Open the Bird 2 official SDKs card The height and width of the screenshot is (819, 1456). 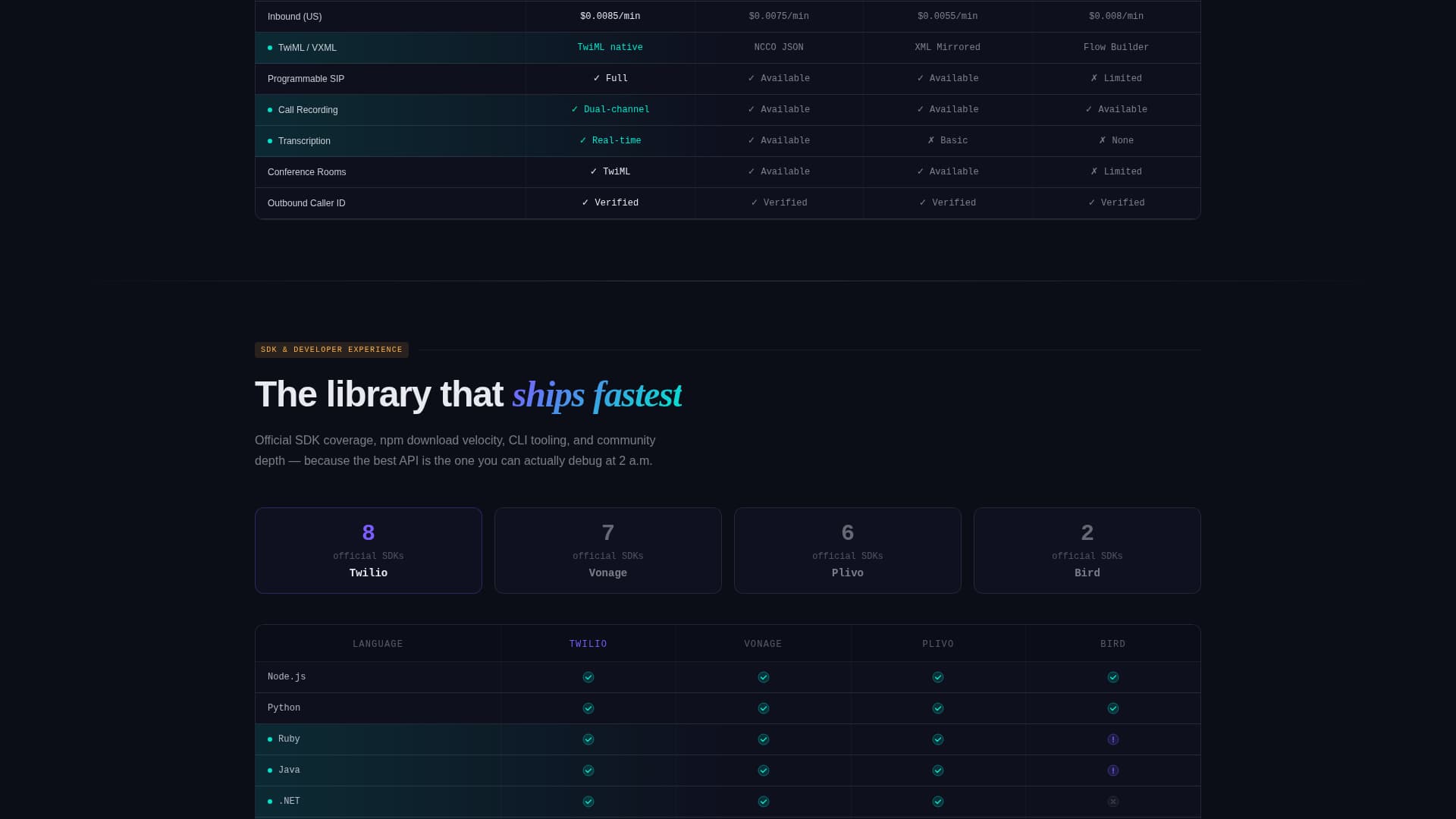(x=1087, y=550)
